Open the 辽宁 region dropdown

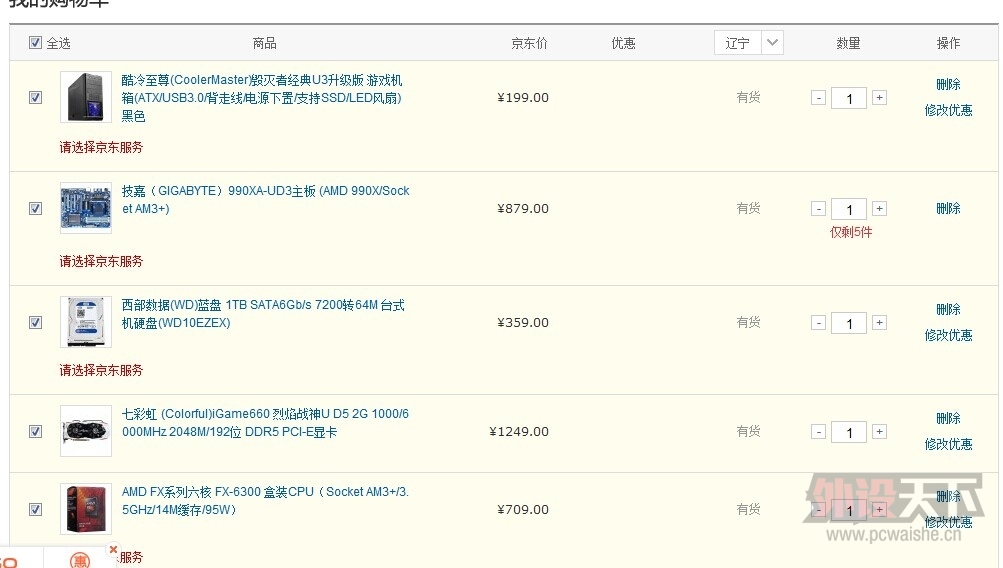748,43
